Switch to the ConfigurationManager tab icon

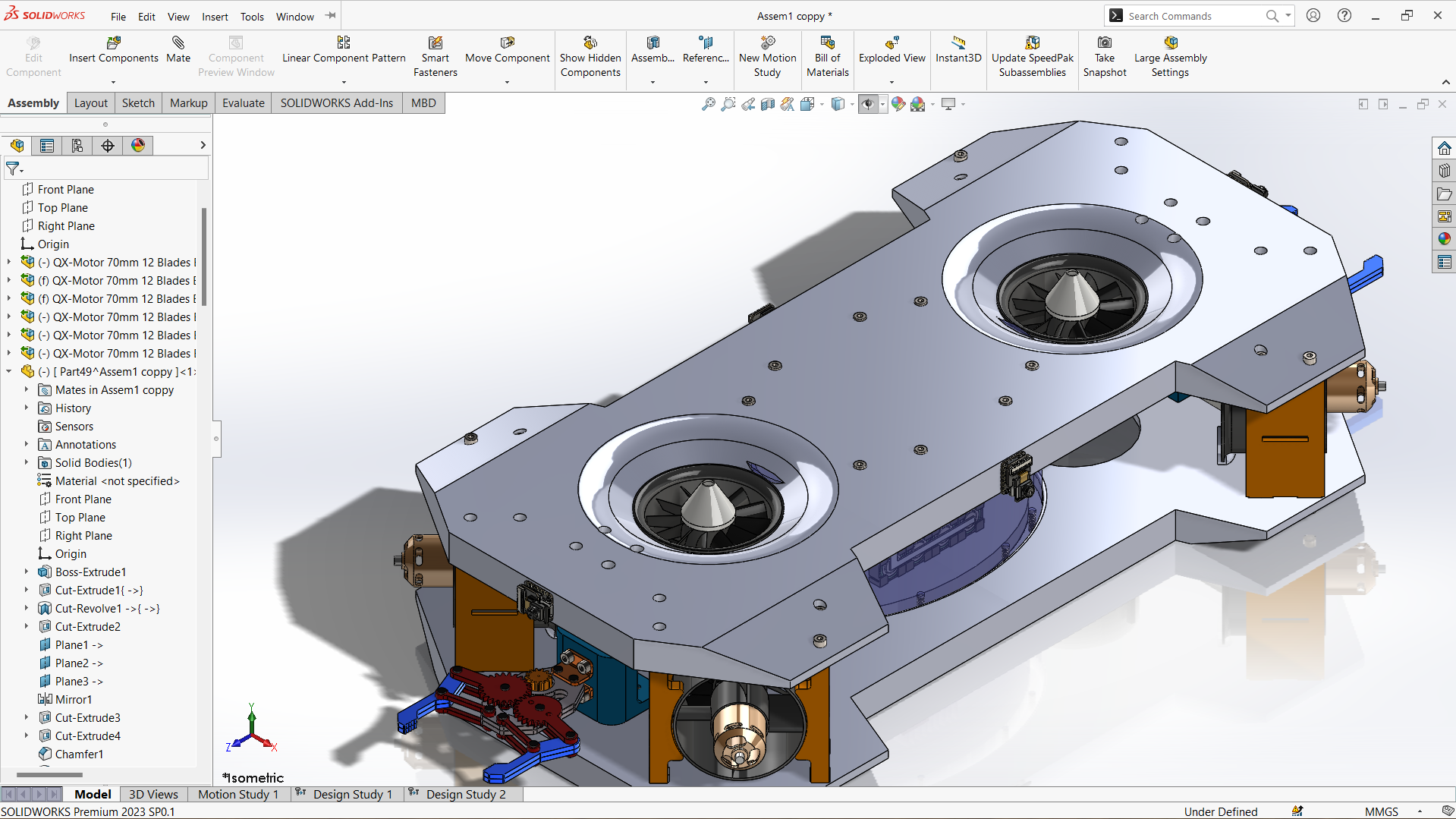pos(77,146)
